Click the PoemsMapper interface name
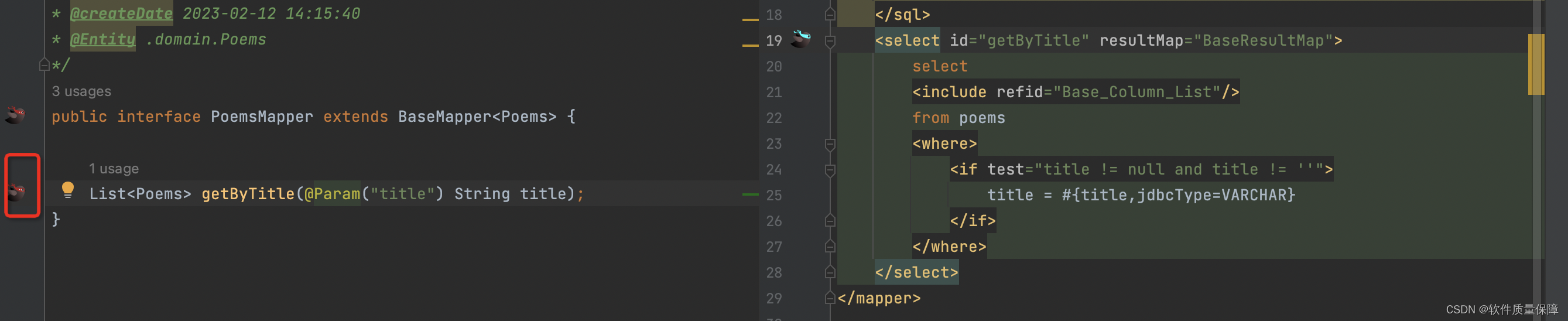 pos(262,117)
